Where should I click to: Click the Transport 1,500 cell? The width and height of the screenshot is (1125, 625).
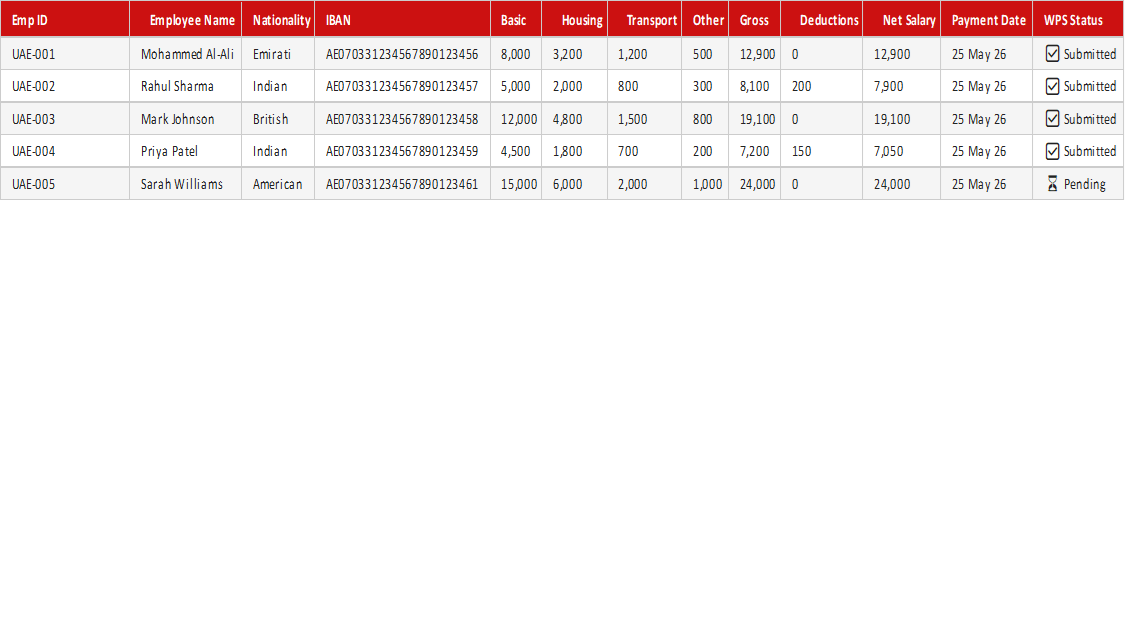point(645,118)
